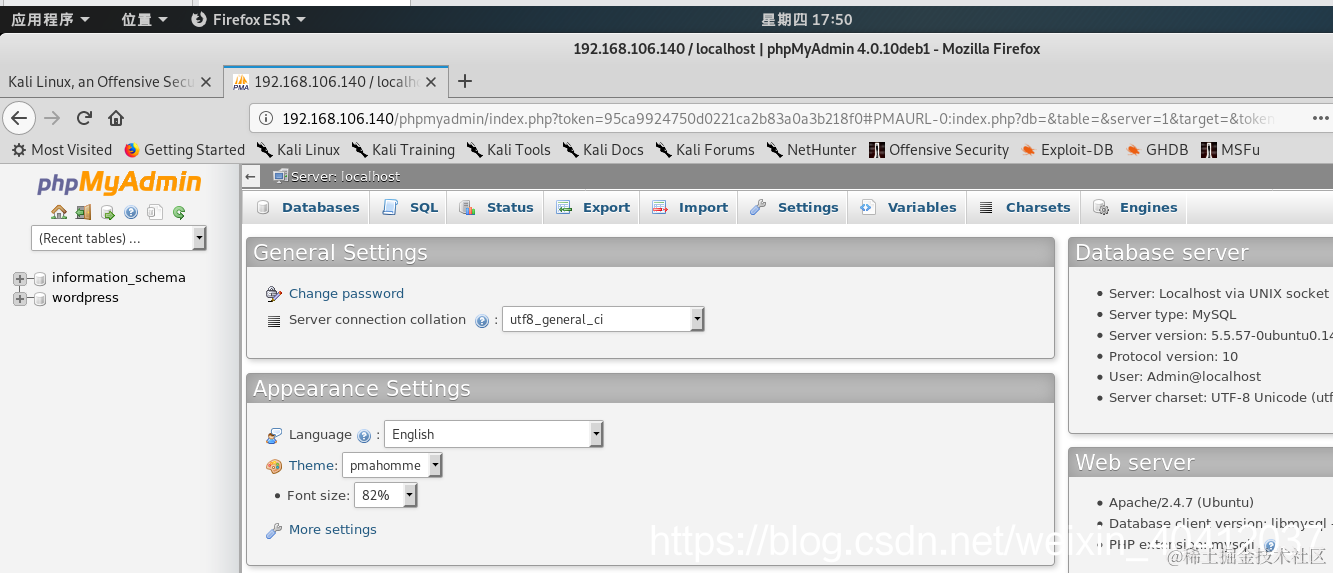Open the Exploit-DB bookmark

[x=1067, y=150]
